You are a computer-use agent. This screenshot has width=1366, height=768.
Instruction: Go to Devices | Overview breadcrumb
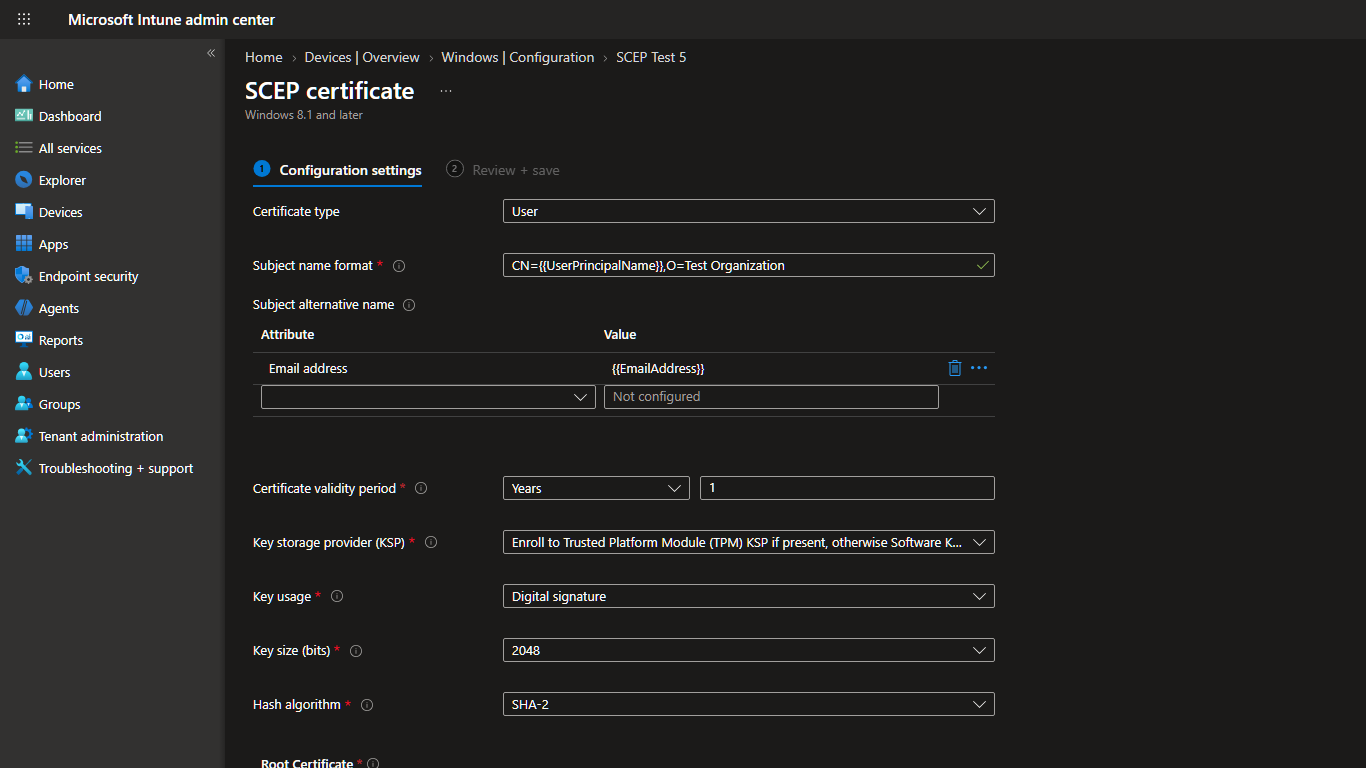(362, 57)
